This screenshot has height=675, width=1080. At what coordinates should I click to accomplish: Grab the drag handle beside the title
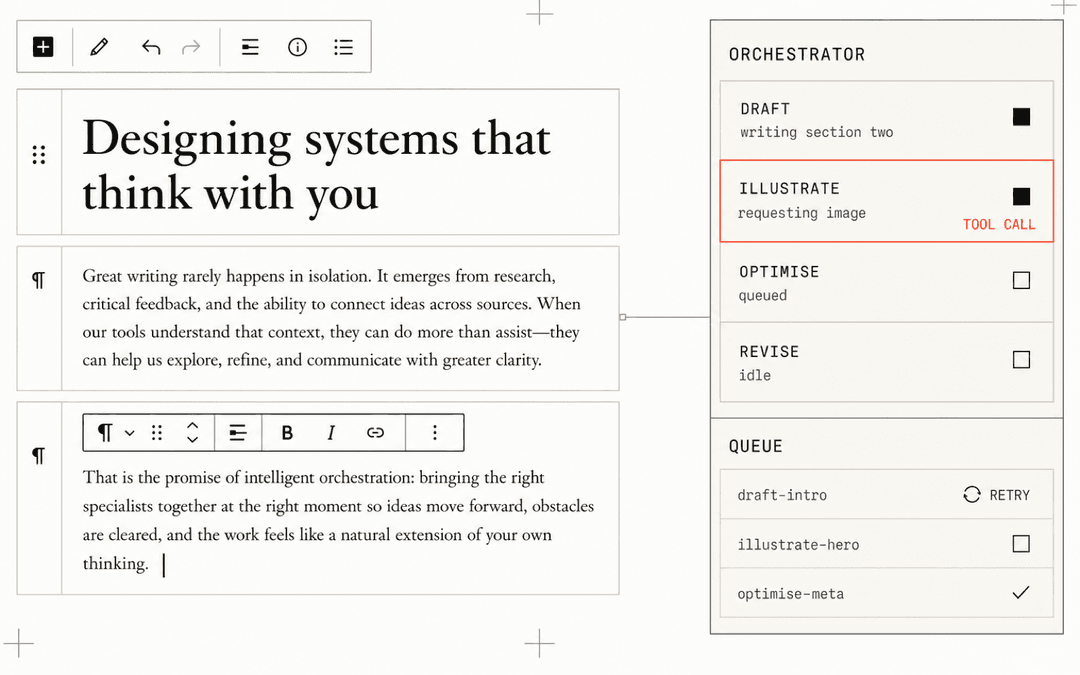39,155
